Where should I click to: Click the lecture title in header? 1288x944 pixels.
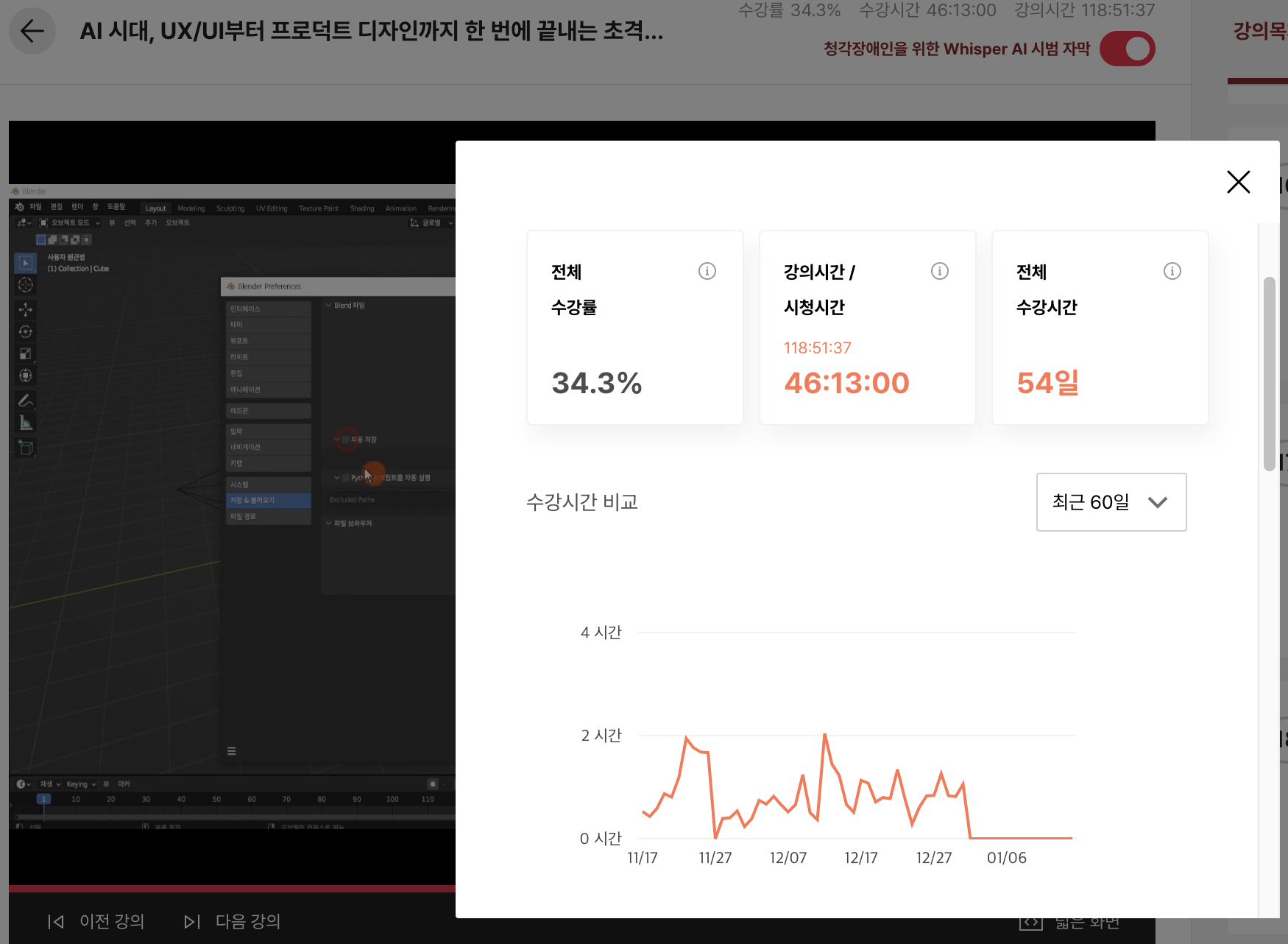372,31
